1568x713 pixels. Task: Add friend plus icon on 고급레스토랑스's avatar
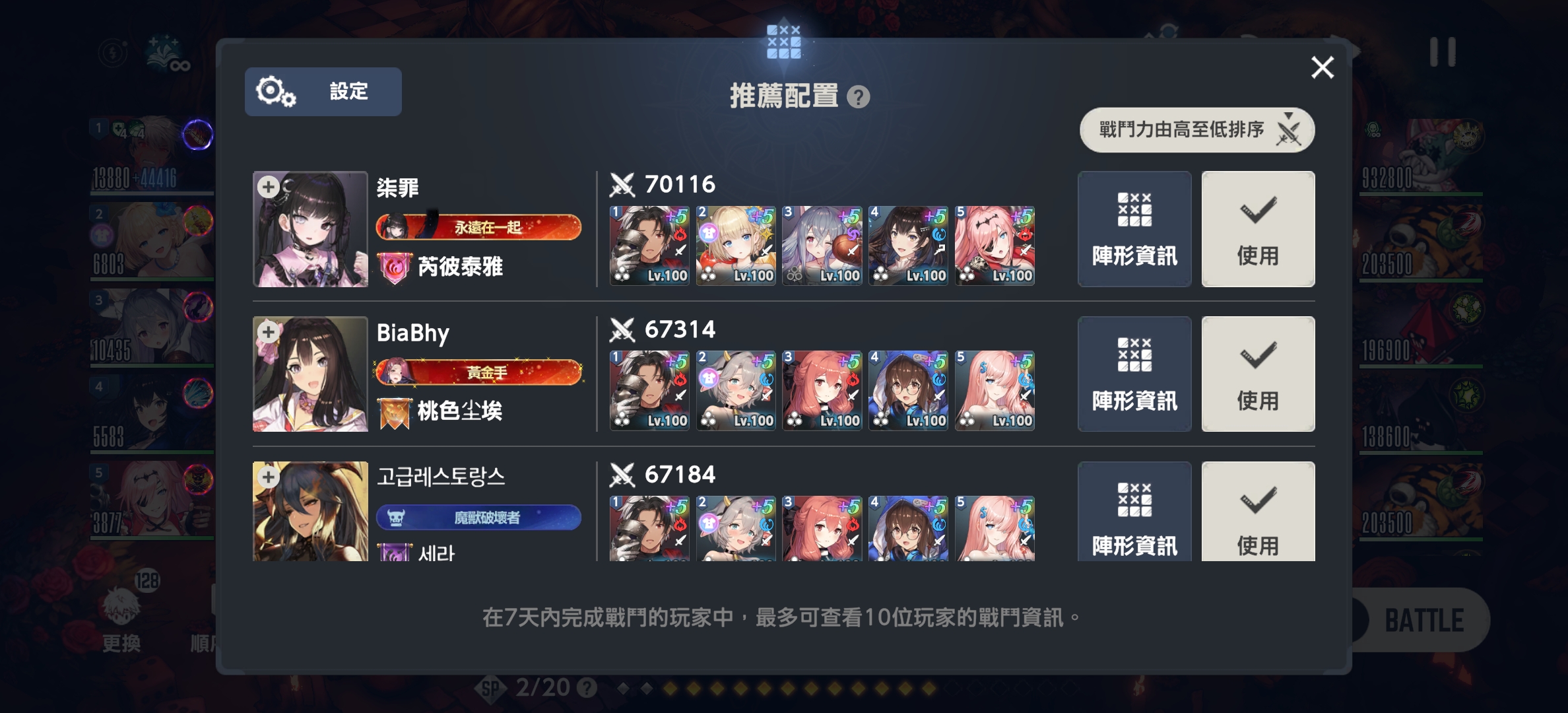click(268, 477)
